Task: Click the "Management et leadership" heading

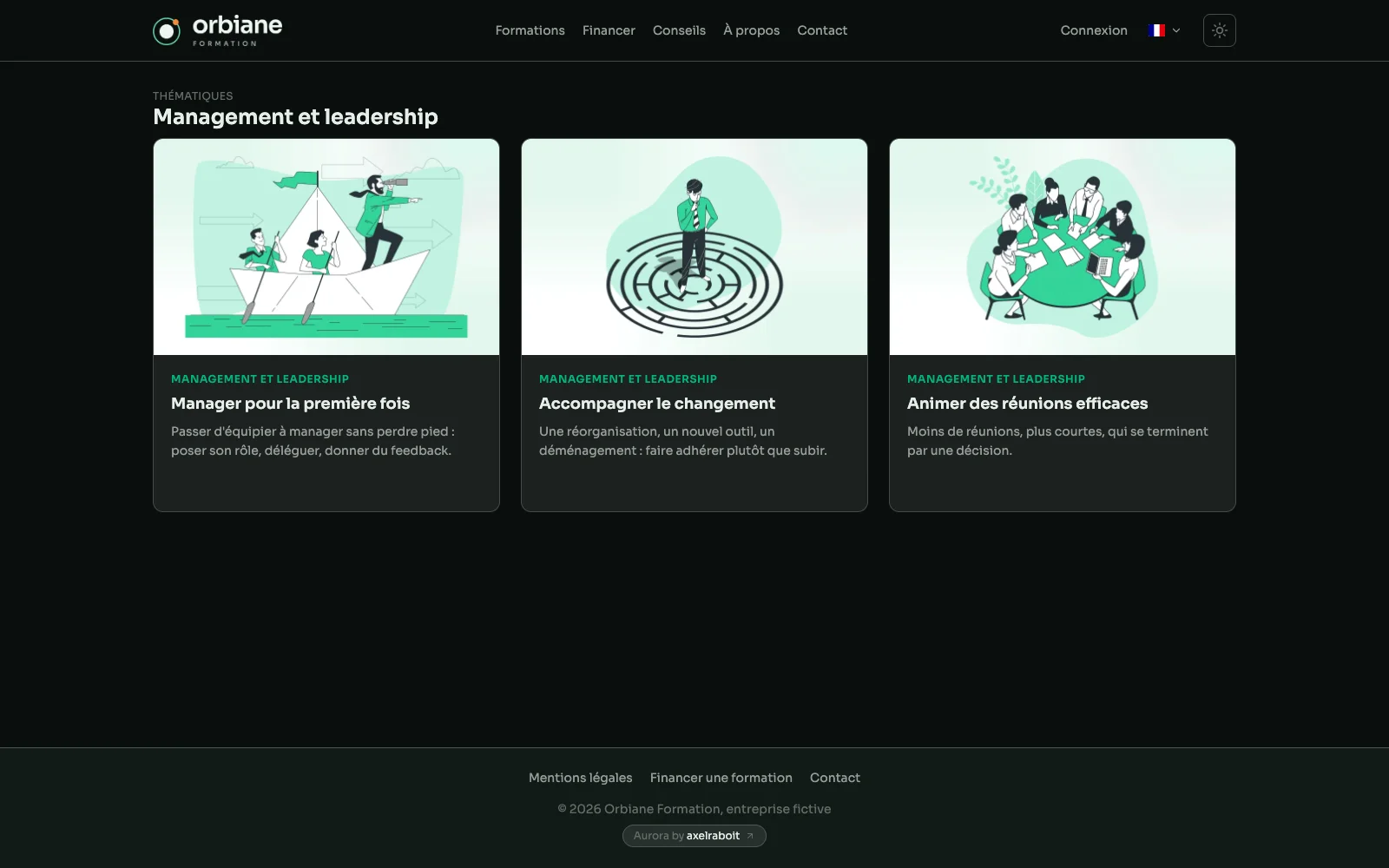Action: click(x=295, y=117)
